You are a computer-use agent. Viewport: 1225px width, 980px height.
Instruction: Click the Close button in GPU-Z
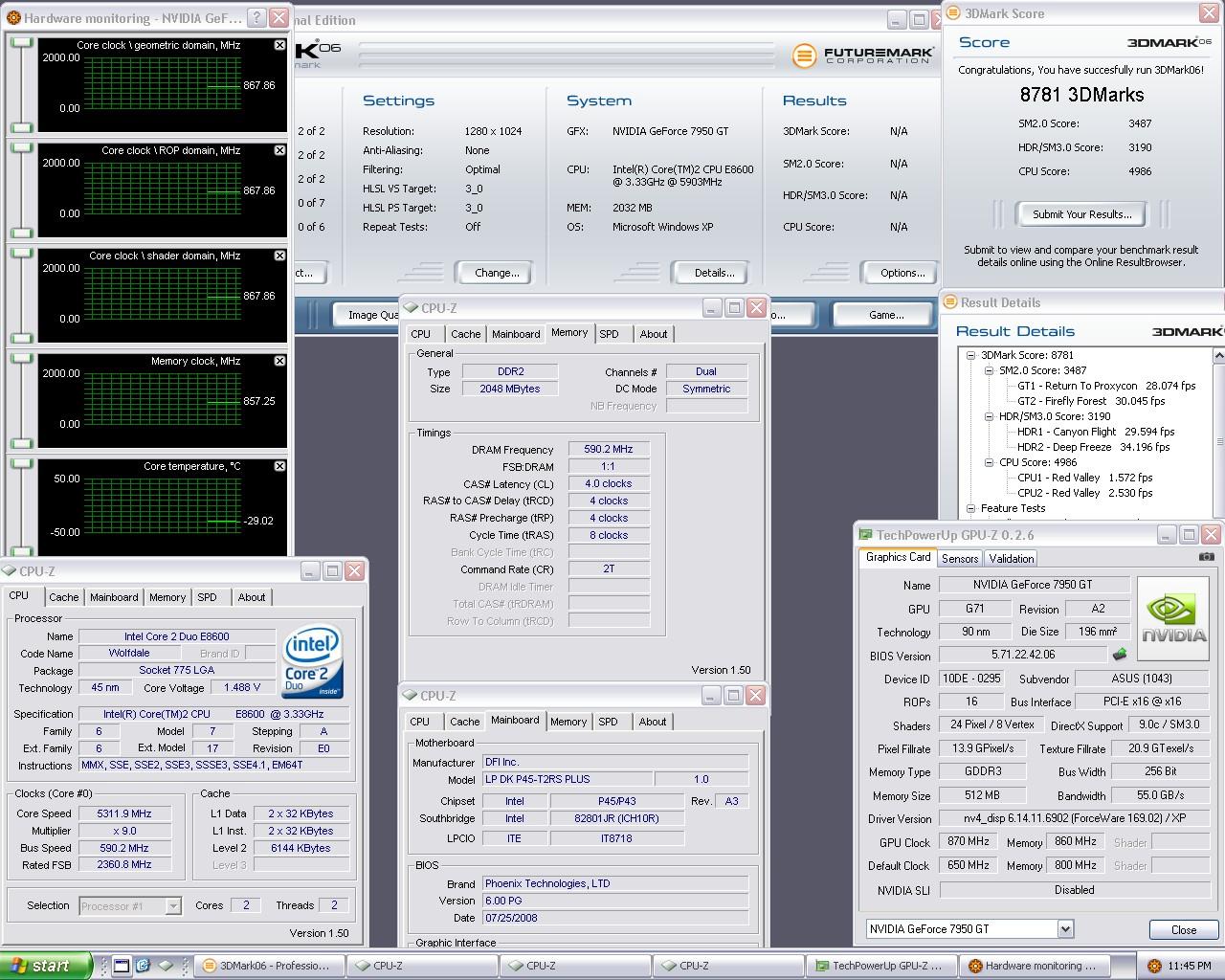1184,929
